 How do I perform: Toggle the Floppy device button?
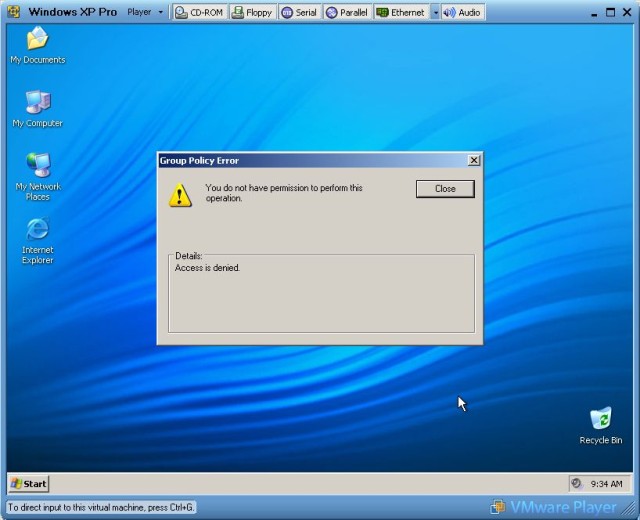click(252, 13)
